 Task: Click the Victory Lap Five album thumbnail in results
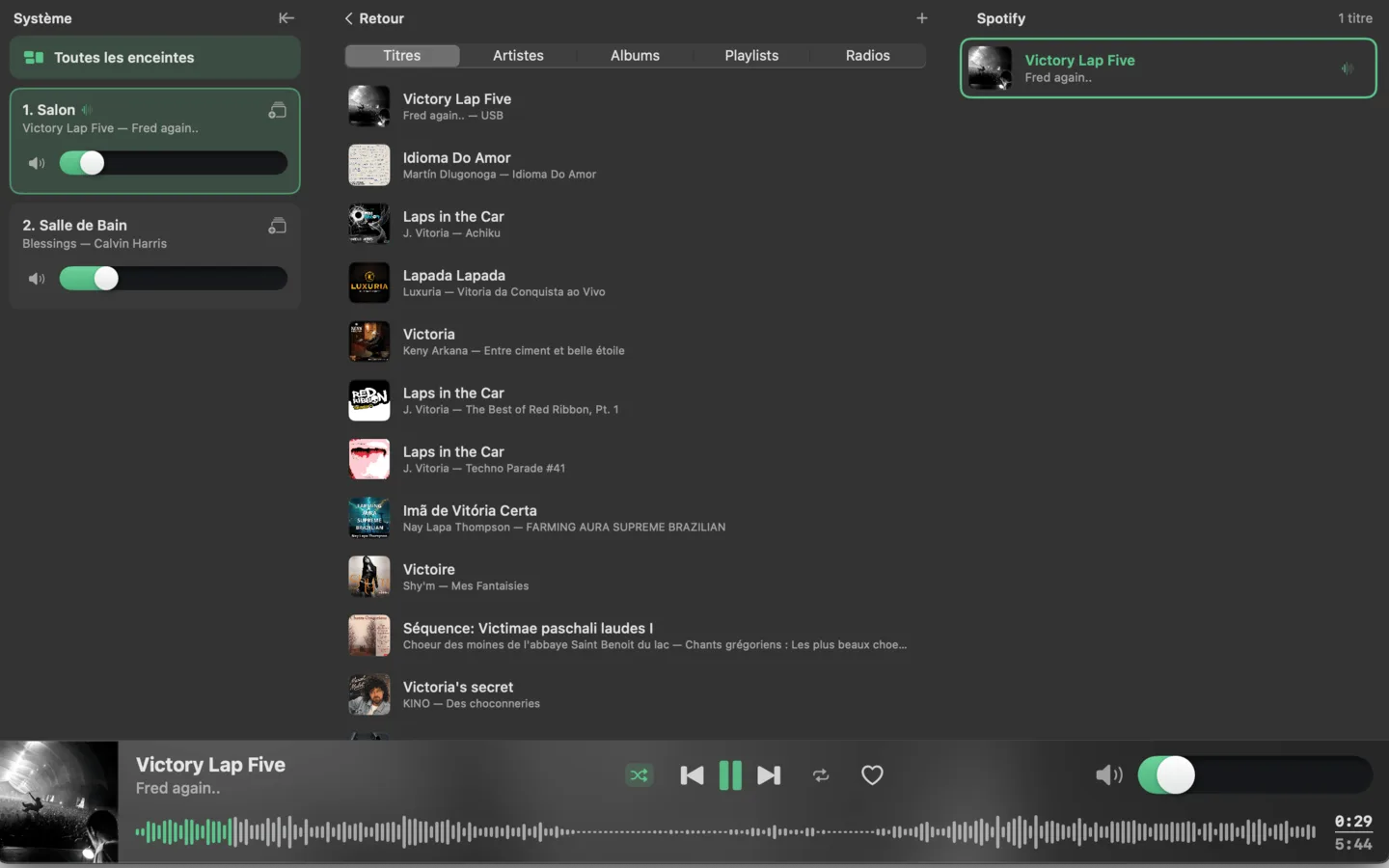[368, 106]
